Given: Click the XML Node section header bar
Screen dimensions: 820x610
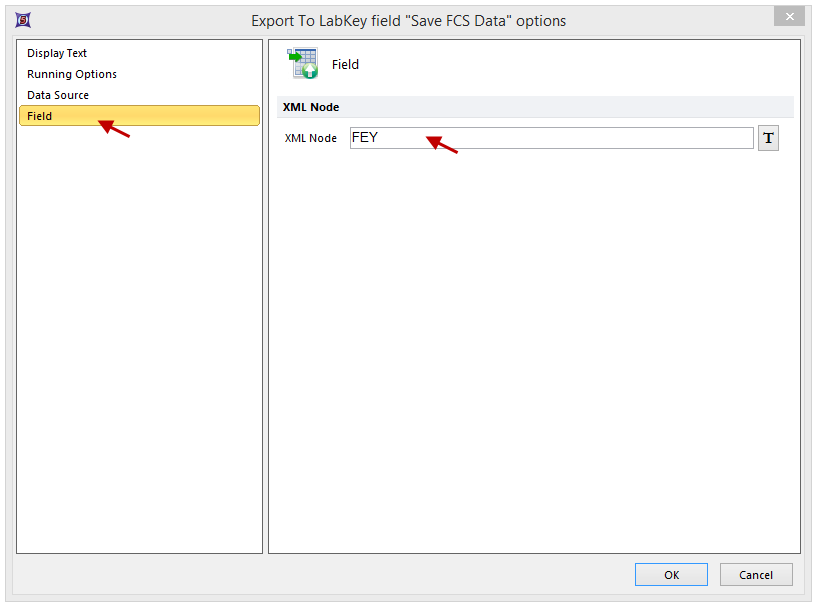Looking at the screenshot, I should pos(535,107).
